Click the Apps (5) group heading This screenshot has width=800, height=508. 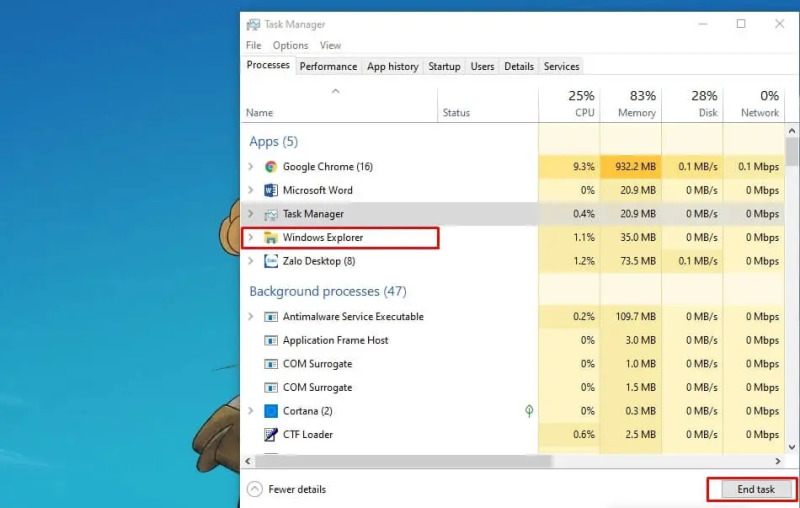click(273, 142)
